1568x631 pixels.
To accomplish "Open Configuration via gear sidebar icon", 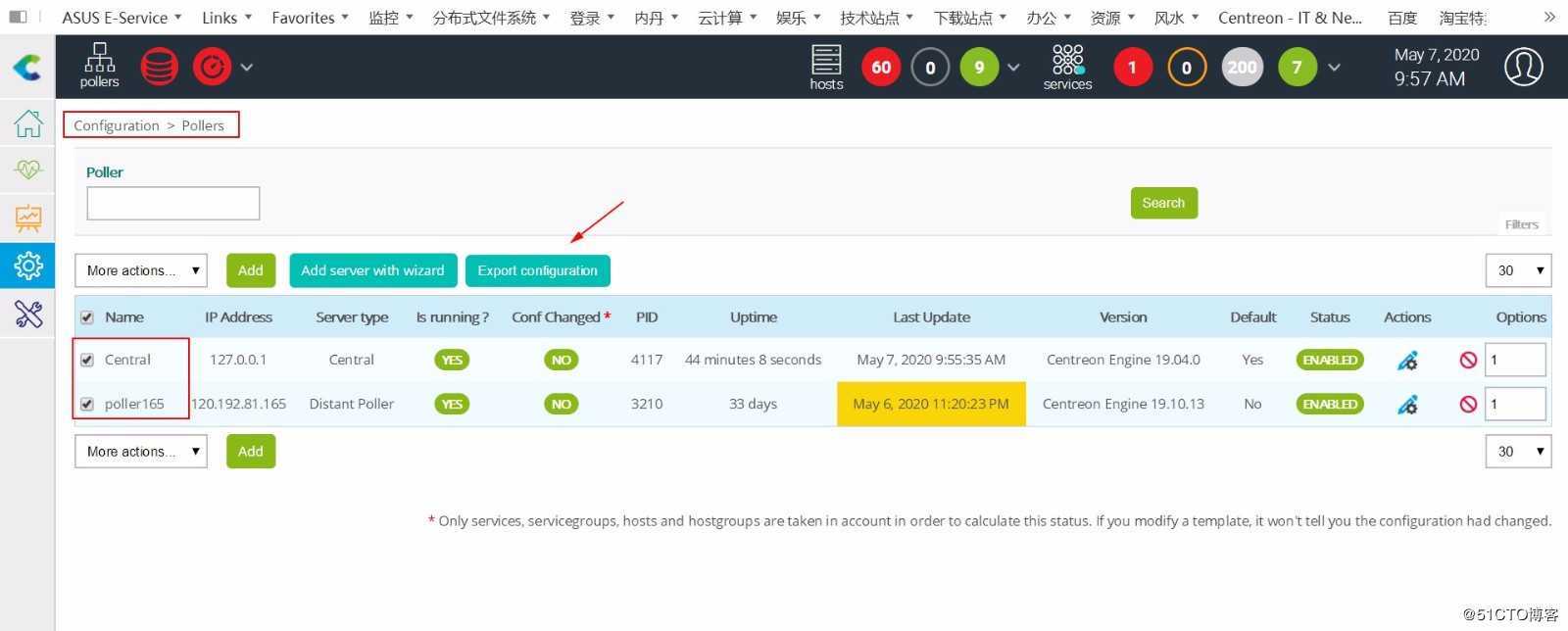I will (x=27, y=265).
